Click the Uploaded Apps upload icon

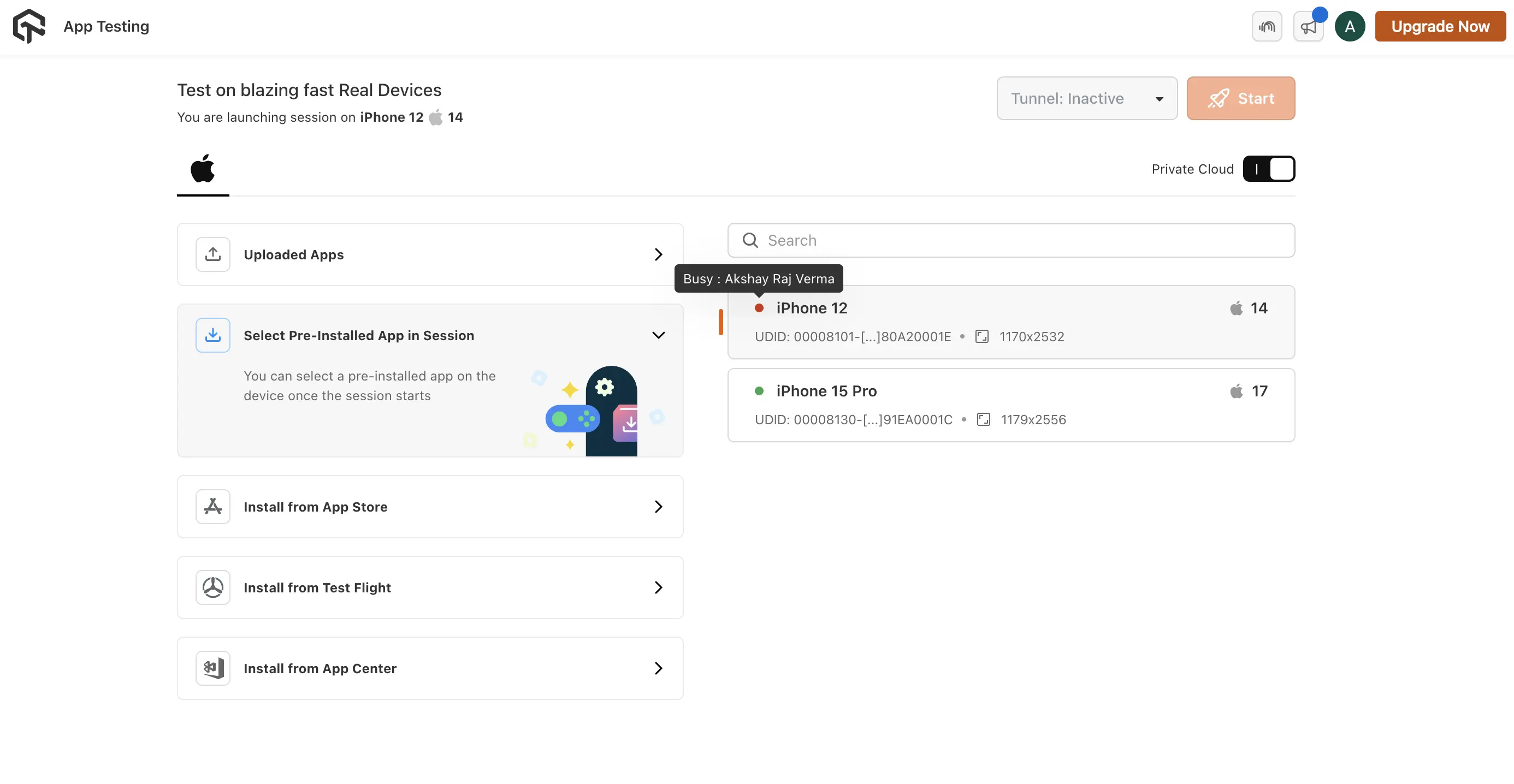tap(213, 254)
